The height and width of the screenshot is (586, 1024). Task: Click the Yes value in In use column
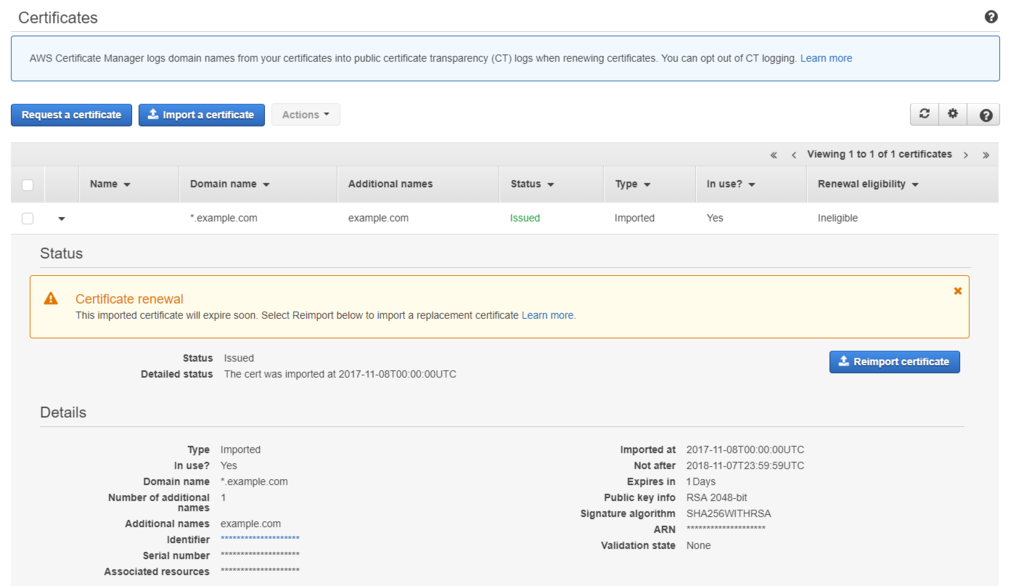pos(714,218)
